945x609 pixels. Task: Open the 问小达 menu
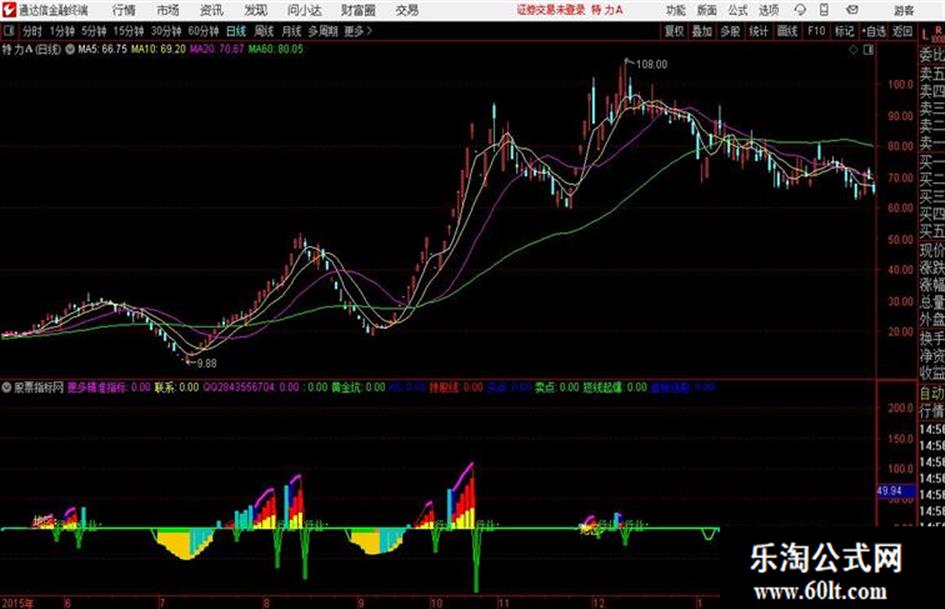point(304,10)
